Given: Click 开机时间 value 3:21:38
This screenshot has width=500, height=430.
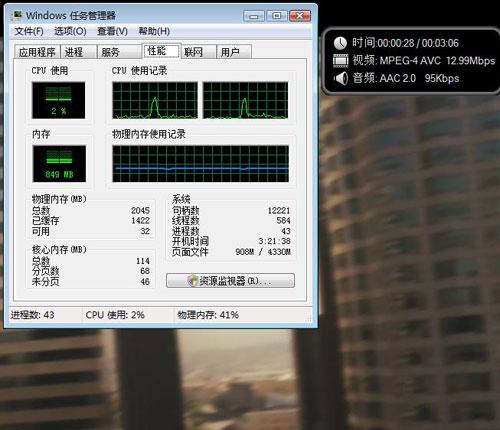Looking at the screenshot, I should [274, 241].
